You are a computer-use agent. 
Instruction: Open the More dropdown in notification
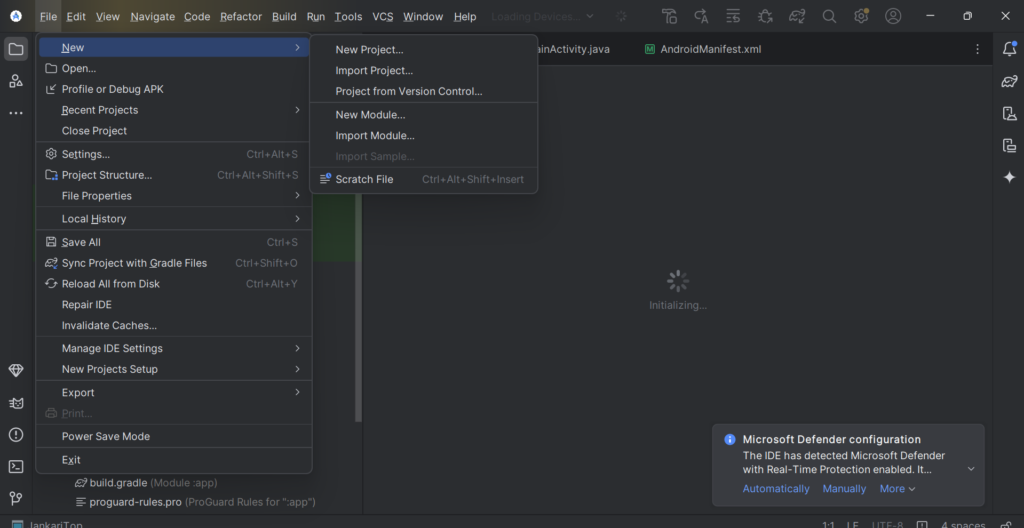(x=897, y=489)
